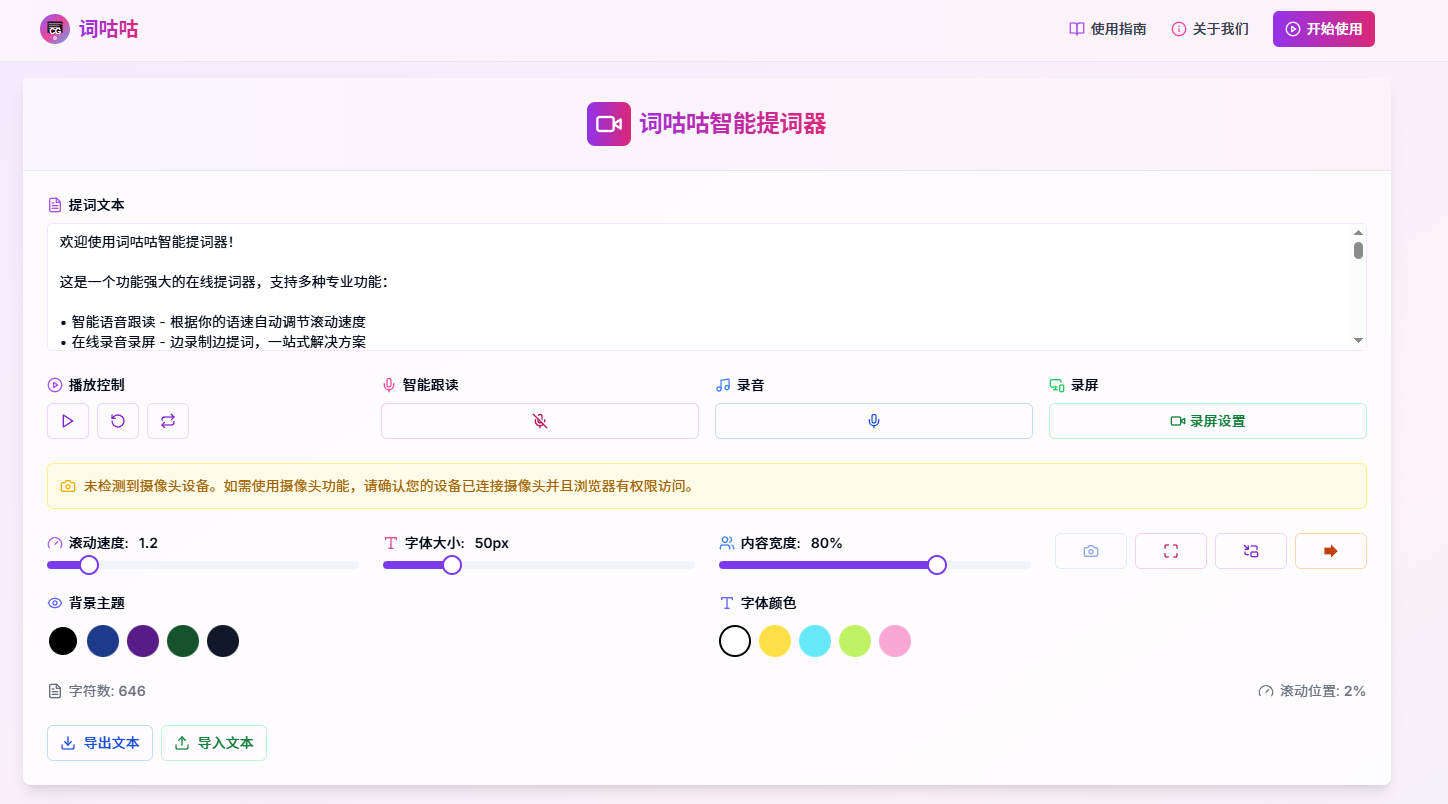Select the yellow font color swatch
The height and width of the screenshot is (804, 1448).
tap(775, 640)
